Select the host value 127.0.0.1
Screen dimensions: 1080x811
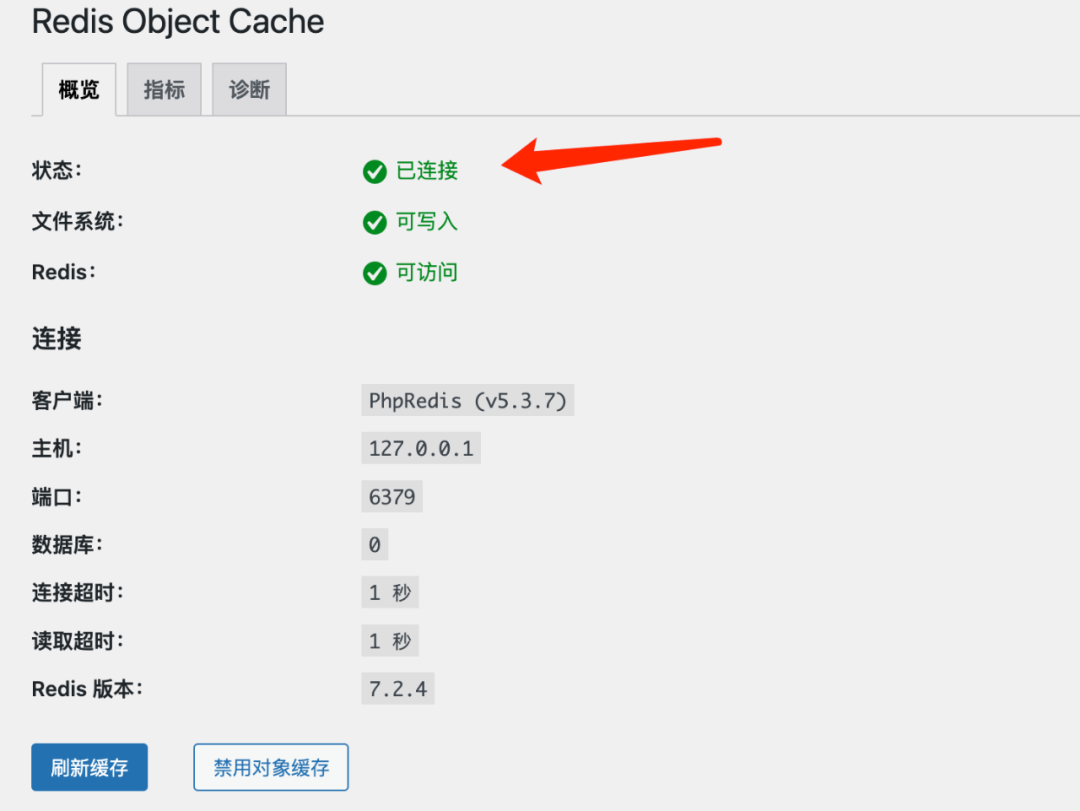[421, 448]
